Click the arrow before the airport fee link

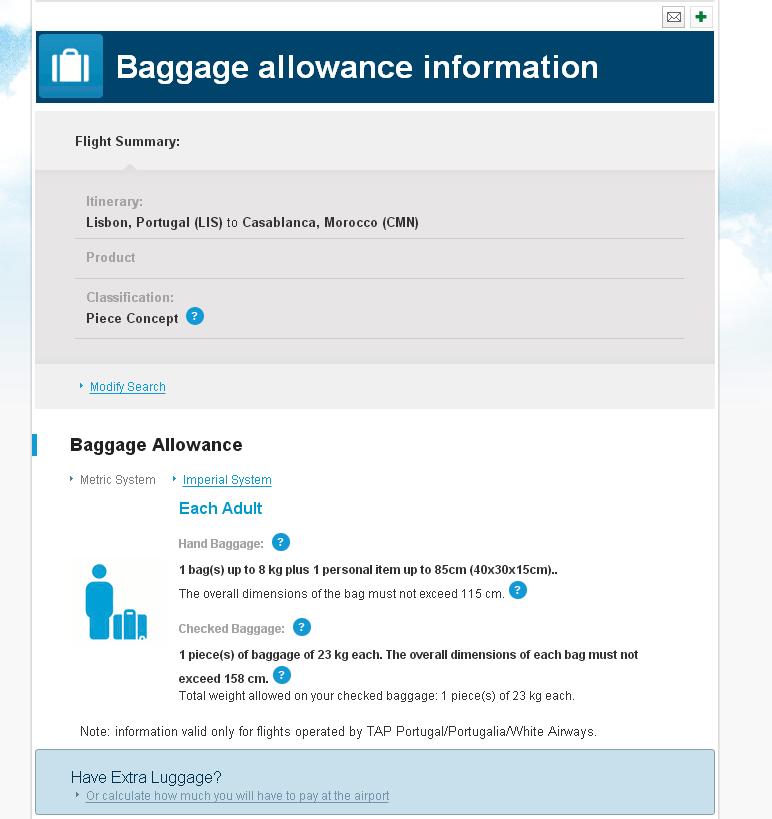(78, 797)
